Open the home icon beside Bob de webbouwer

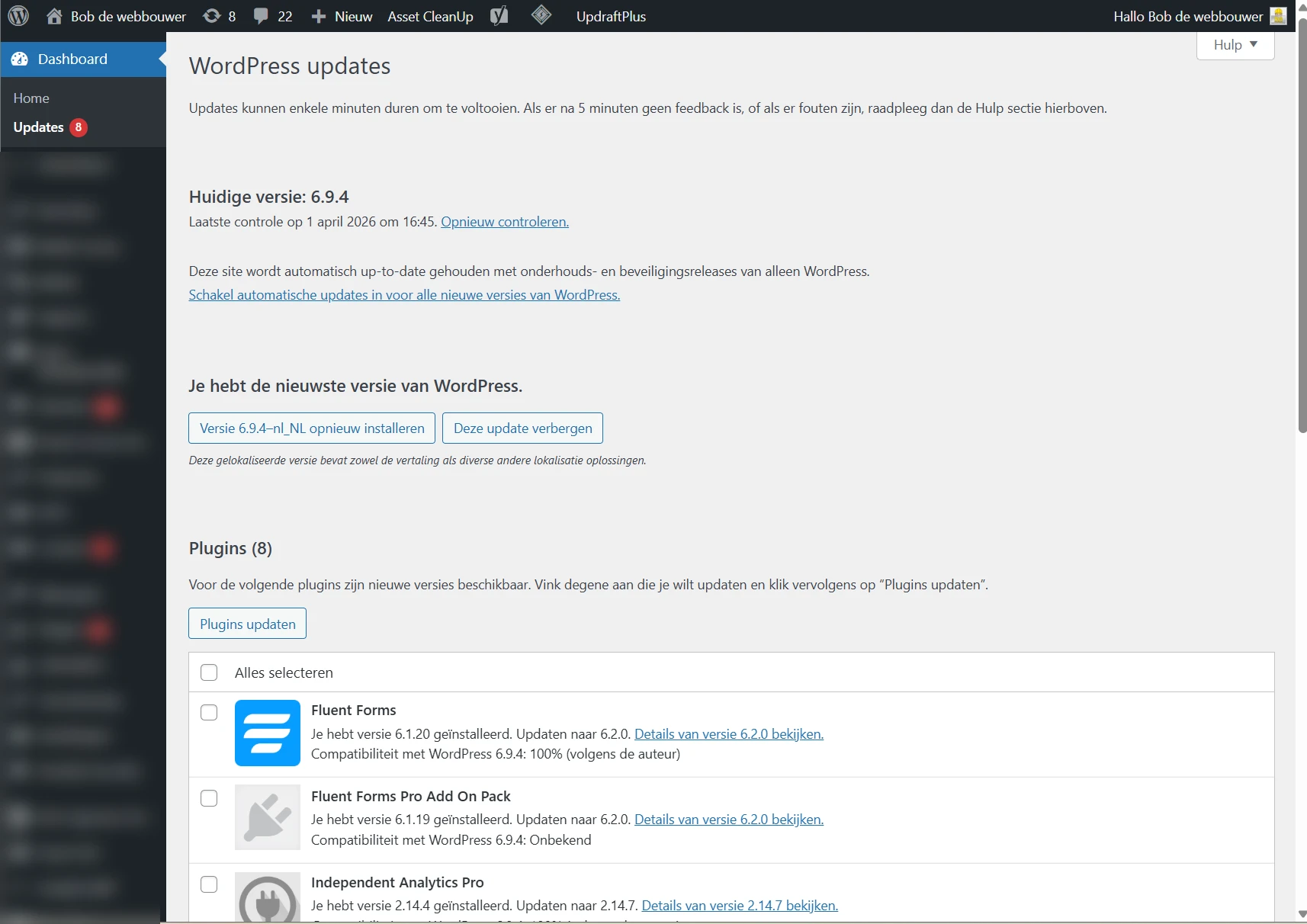point(53,15)
